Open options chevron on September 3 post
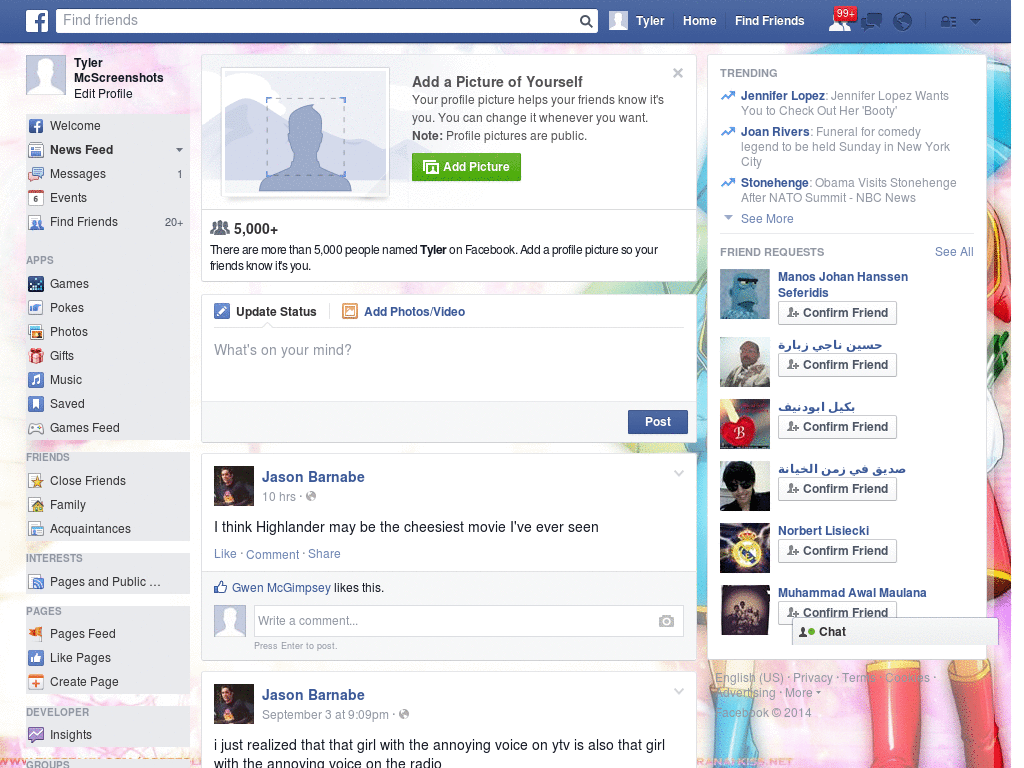This screenshot has height=768, width=1024. (679, 692)
